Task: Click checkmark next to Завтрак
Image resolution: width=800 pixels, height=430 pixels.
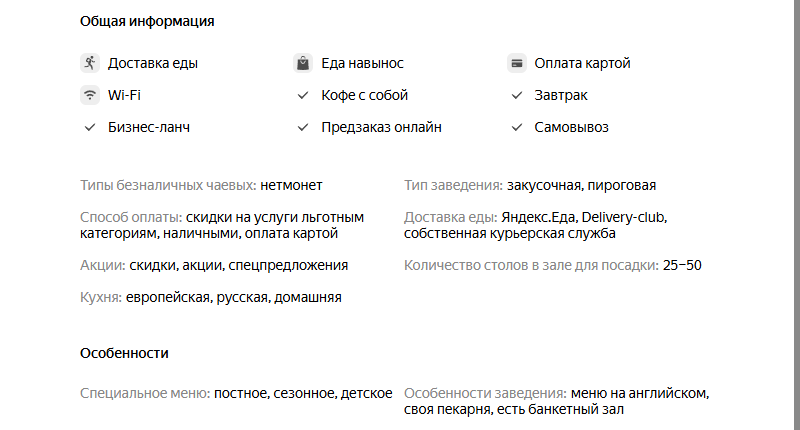Action: pyautogui.click(x=517, y=95)
